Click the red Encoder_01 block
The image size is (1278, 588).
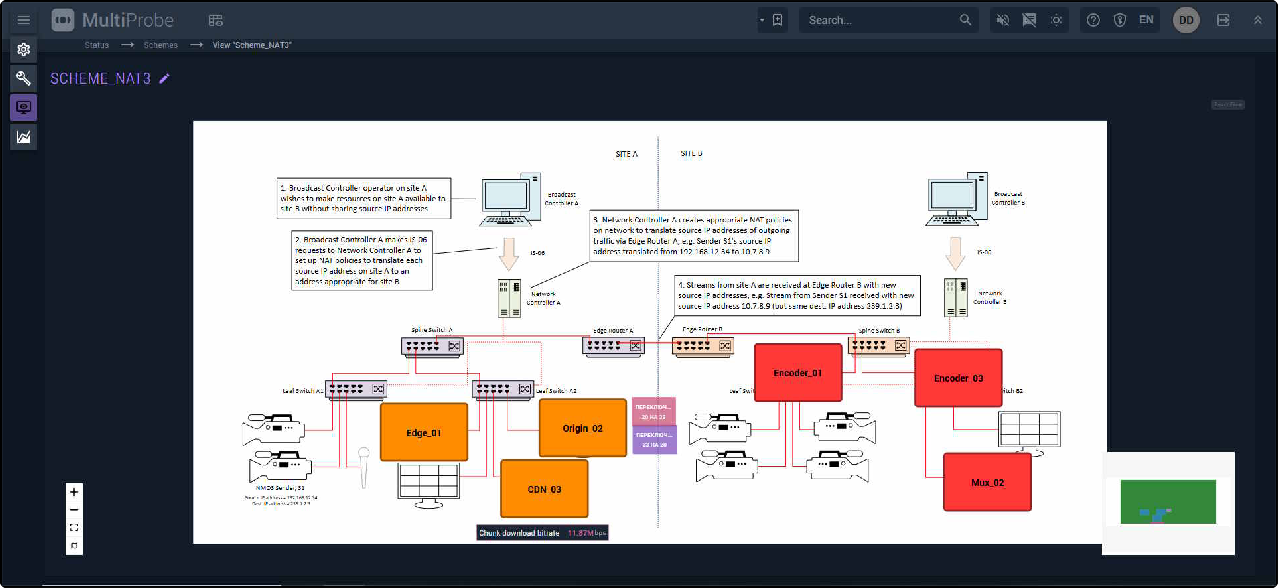(796, 373)
